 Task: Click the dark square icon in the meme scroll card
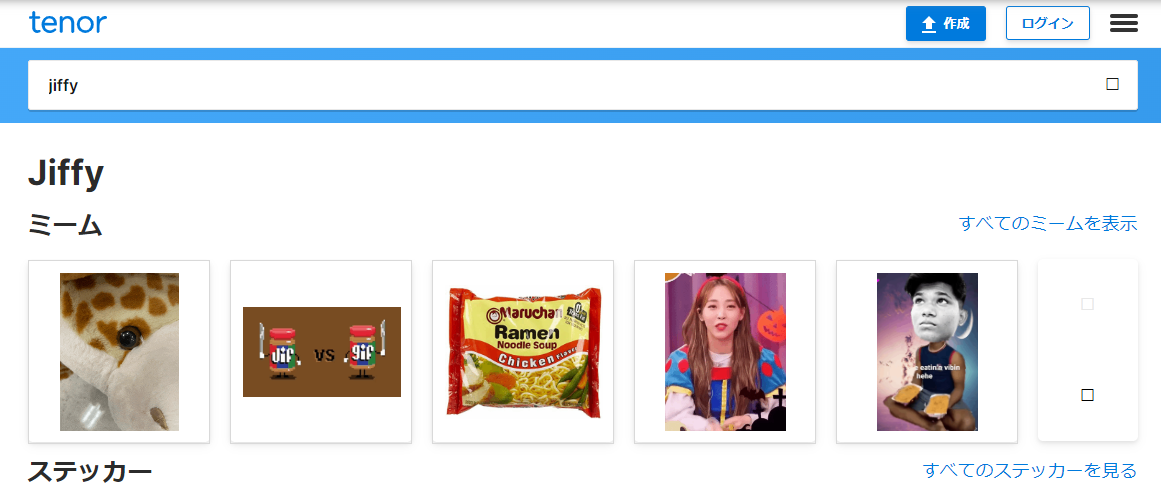pos(1088,395)
